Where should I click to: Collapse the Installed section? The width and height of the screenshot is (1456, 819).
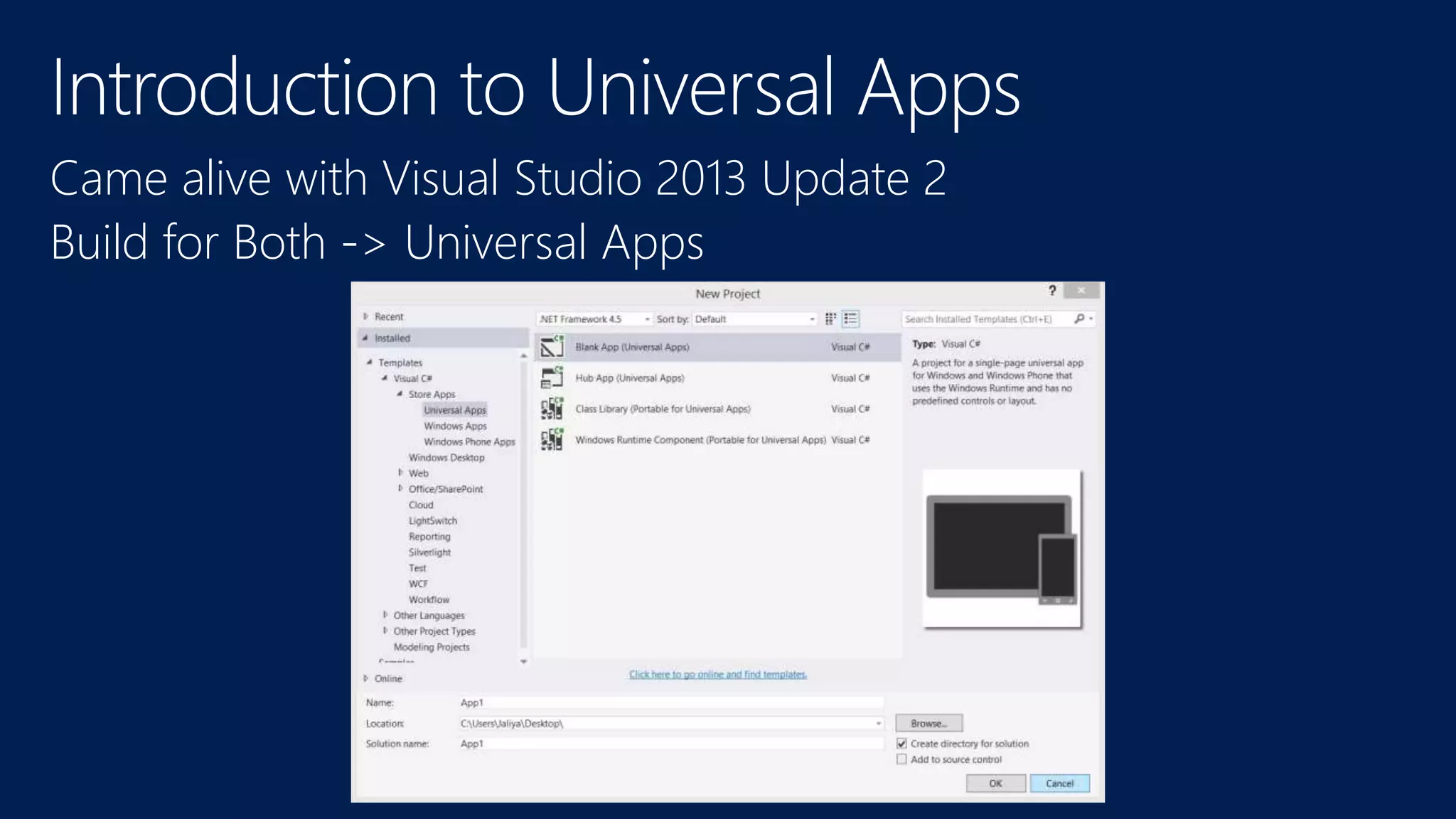[x=365, y=338]
